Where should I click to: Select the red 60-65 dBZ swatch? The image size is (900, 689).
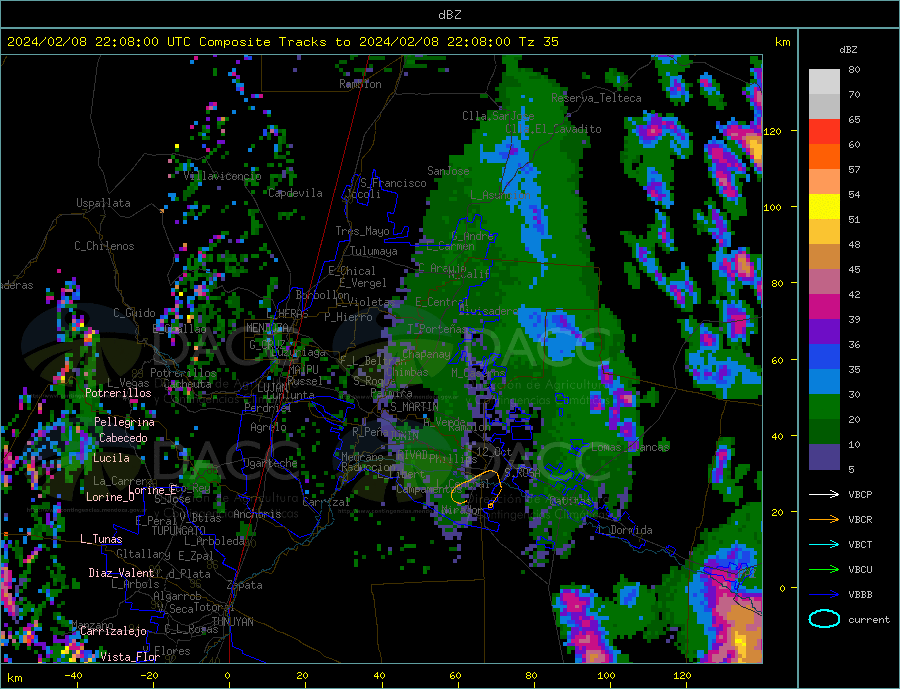pos(824,131)
